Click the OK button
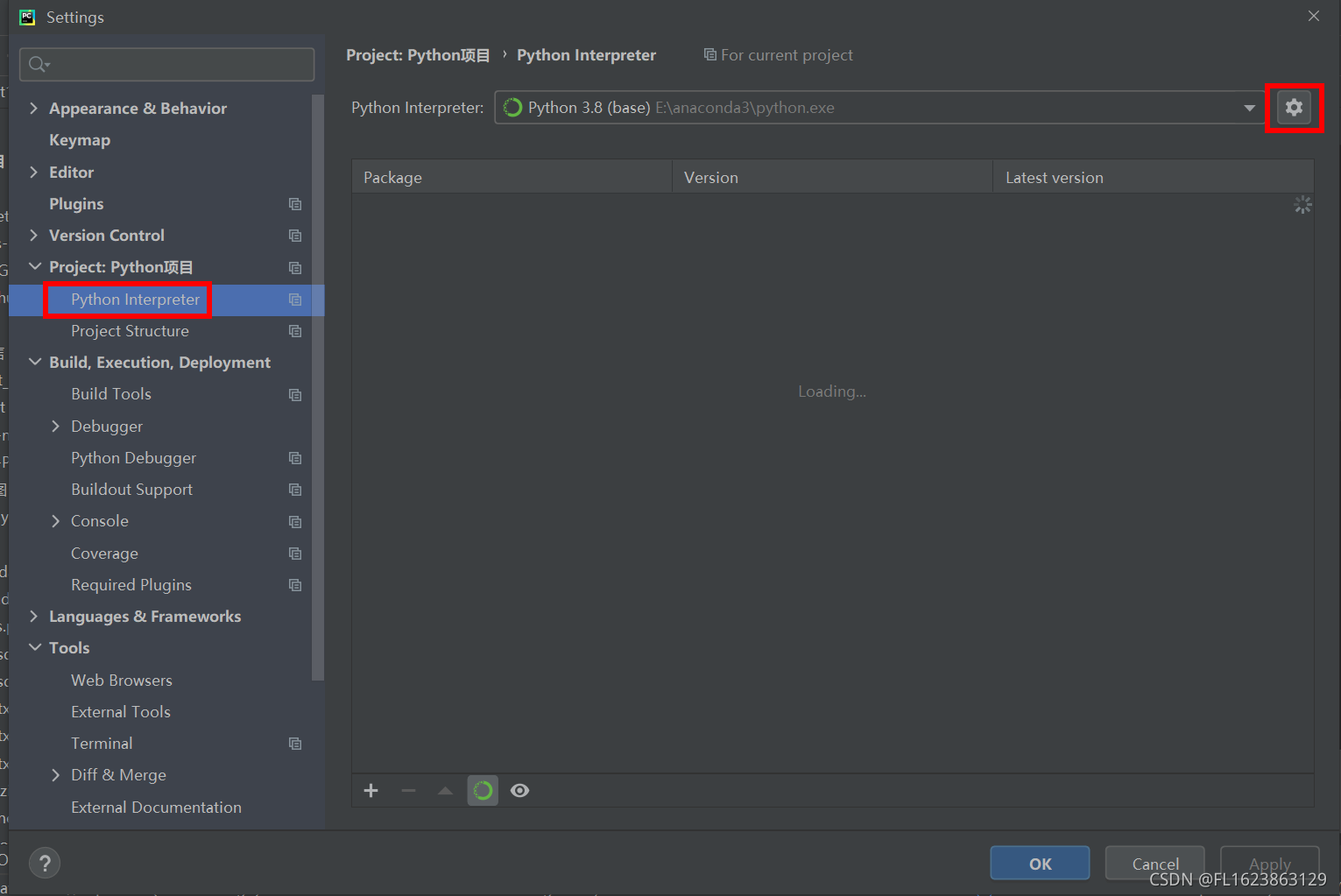Screen dimensions: 1341x896 coord(1040,863)
